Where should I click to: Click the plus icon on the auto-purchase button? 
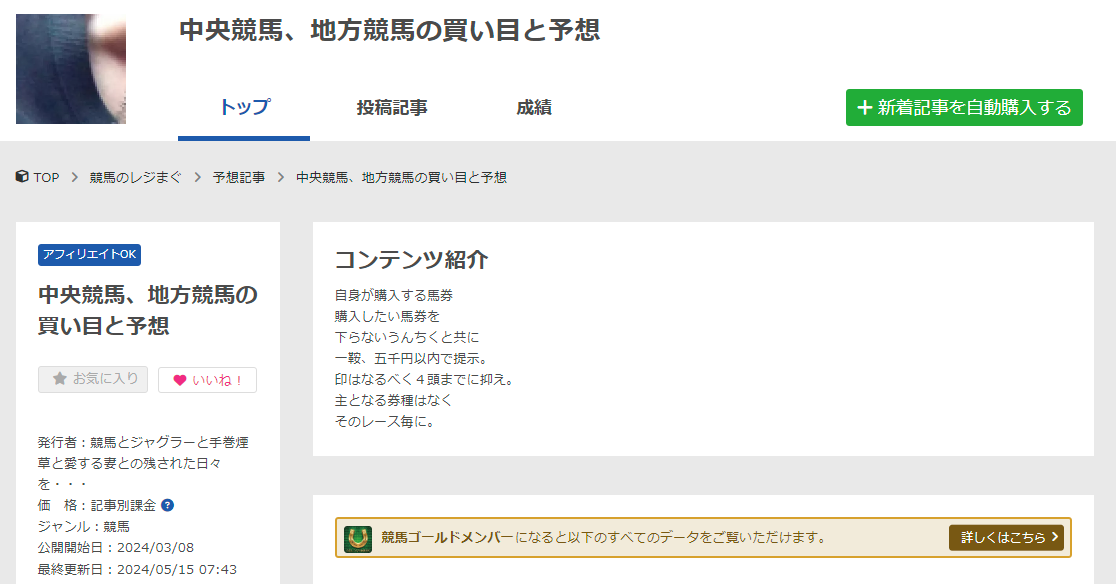pyautogui.click(x=865, y=107)
